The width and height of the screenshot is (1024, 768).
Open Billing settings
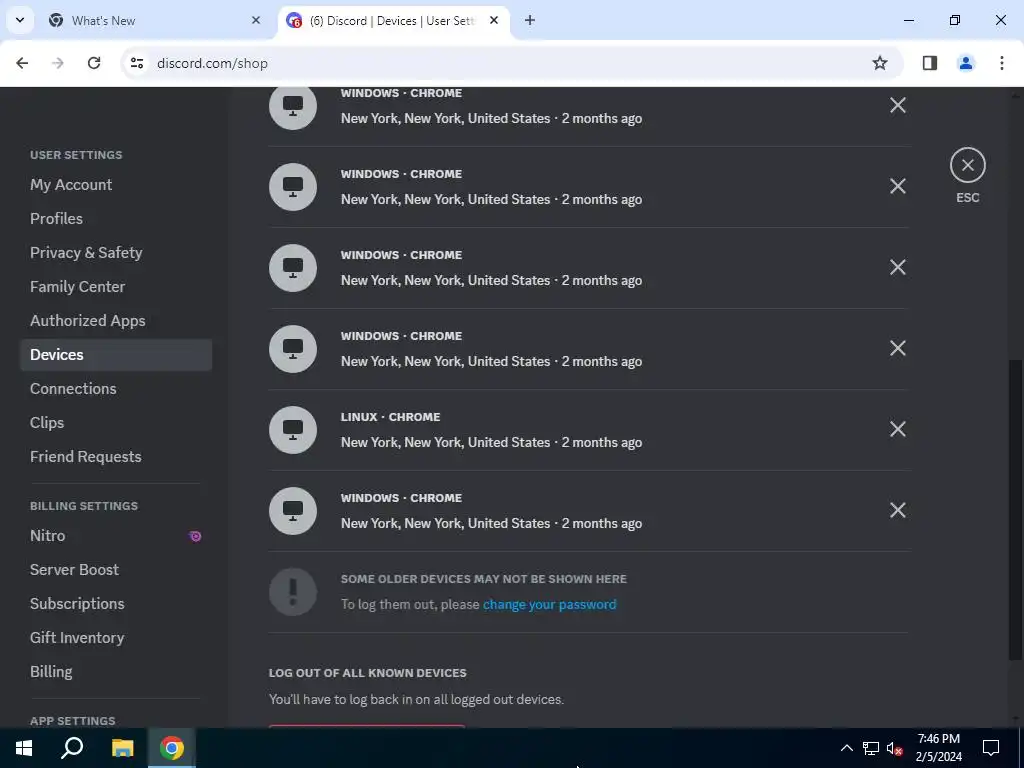click(x=51, y=671)
